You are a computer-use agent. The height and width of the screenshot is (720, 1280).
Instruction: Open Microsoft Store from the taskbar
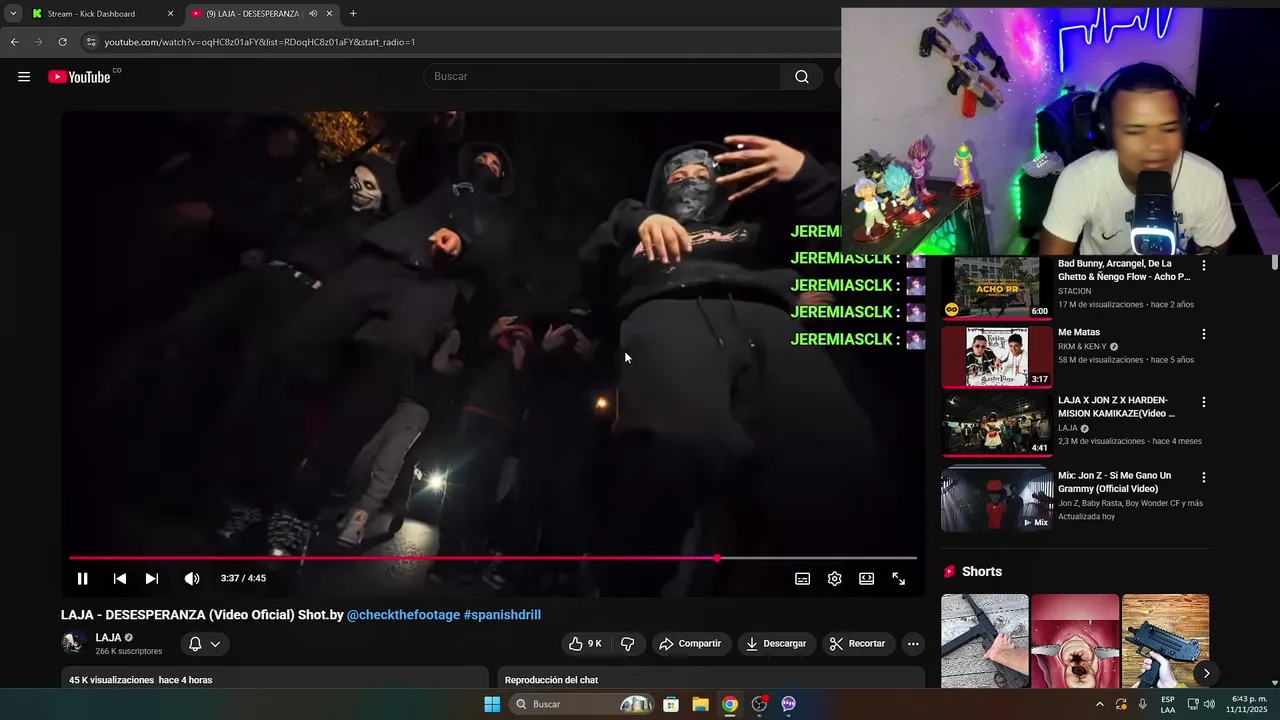point(671,704)
